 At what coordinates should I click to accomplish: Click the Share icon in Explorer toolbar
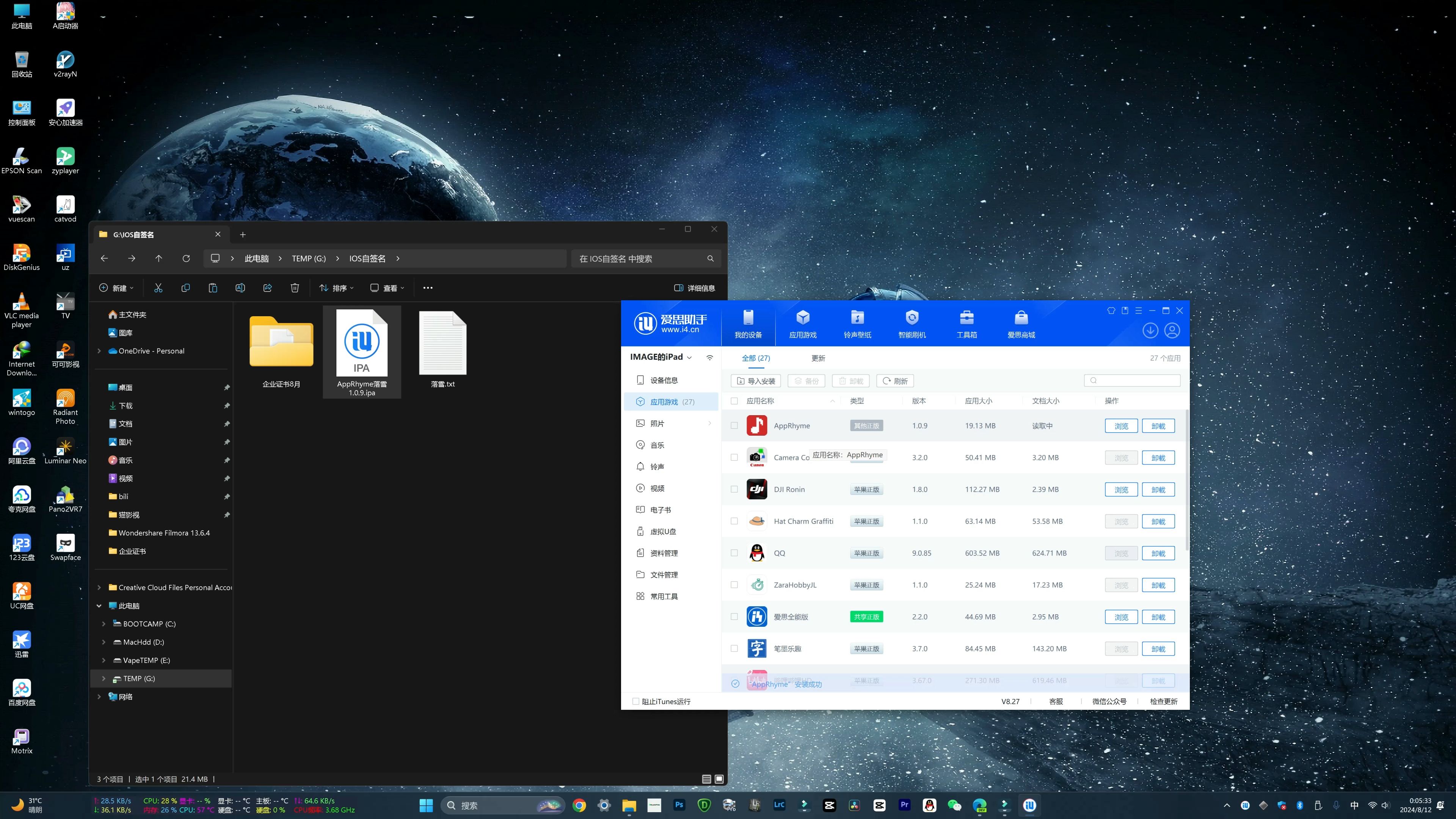coord(267,288)
